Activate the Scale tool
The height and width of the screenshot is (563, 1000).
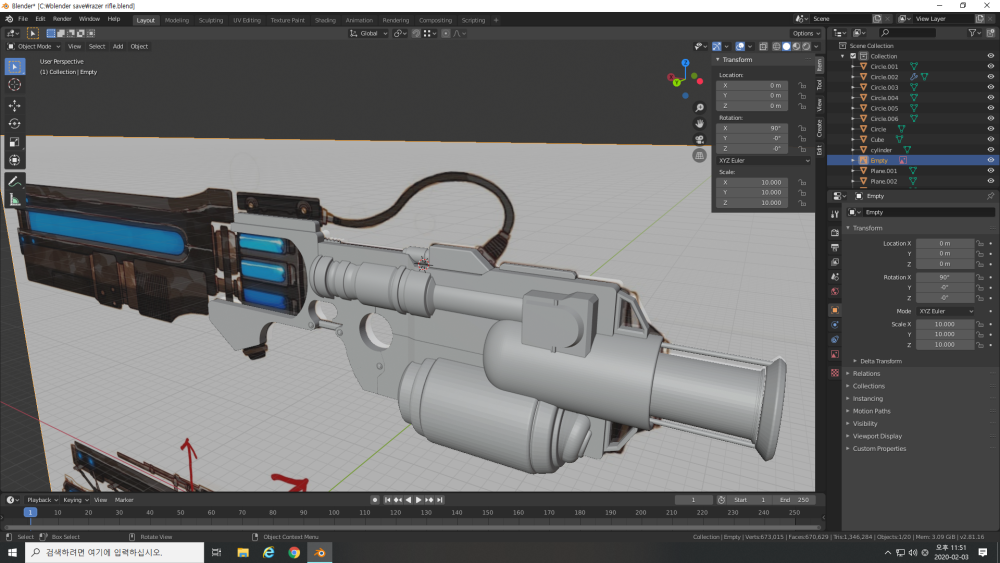click(15, 142)
